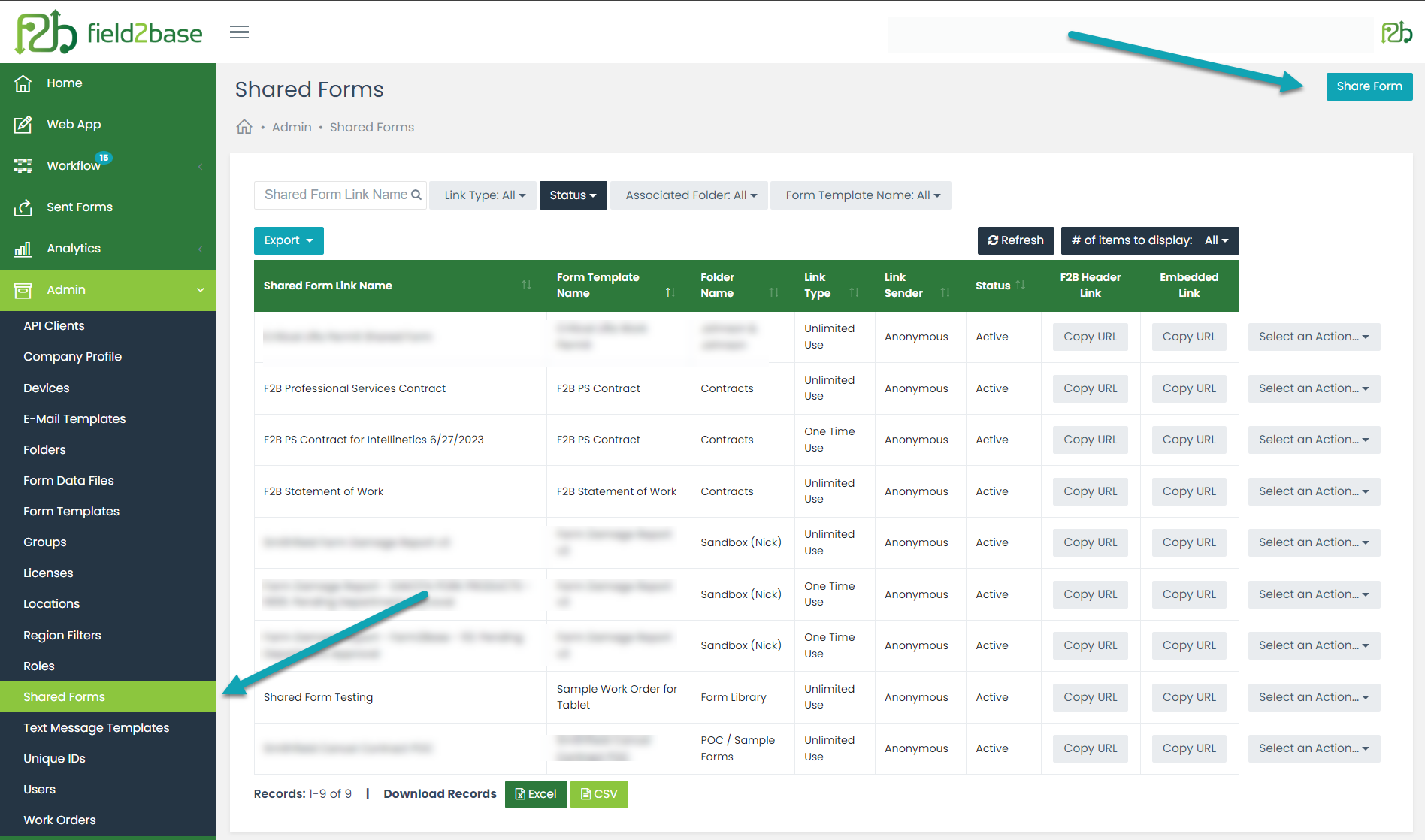Go to Form Templates in sidebar
The image size is (1425, 840).
click(x=71, y=512)
